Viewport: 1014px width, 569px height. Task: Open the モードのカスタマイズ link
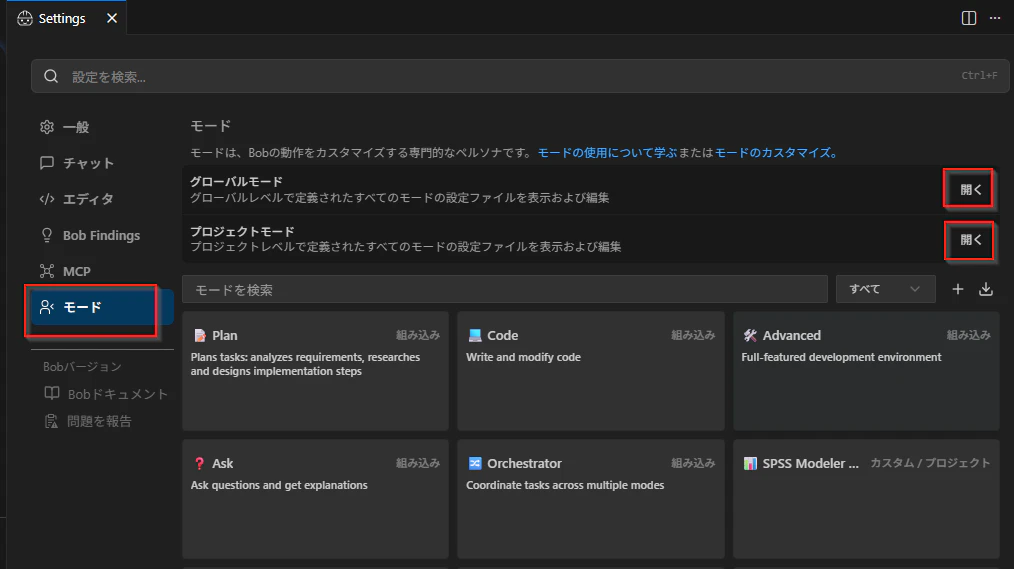[776, 153]
